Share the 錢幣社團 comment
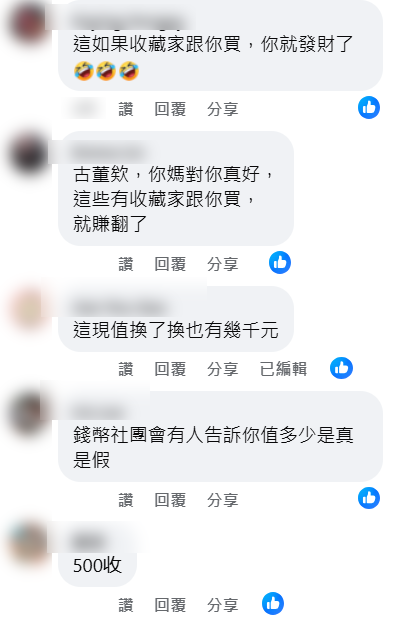 coord(223,500)
